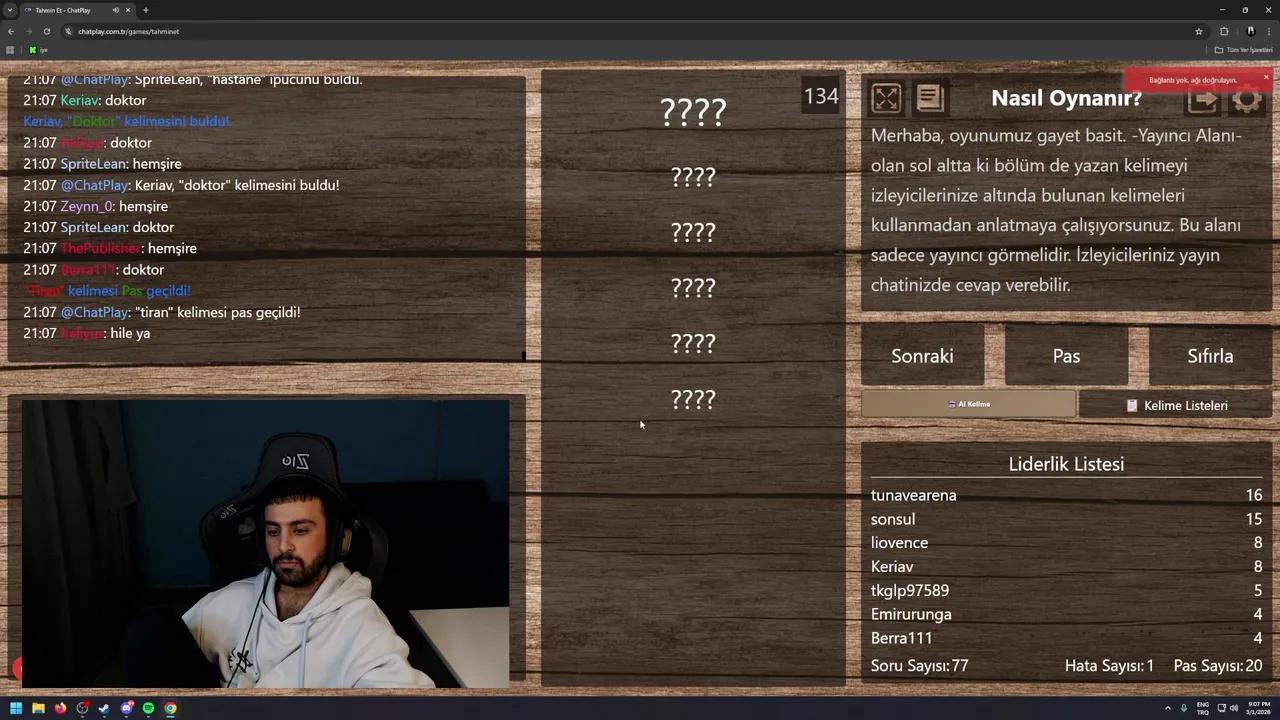Click the browser back navigation arrow

(x=10, y=31)
